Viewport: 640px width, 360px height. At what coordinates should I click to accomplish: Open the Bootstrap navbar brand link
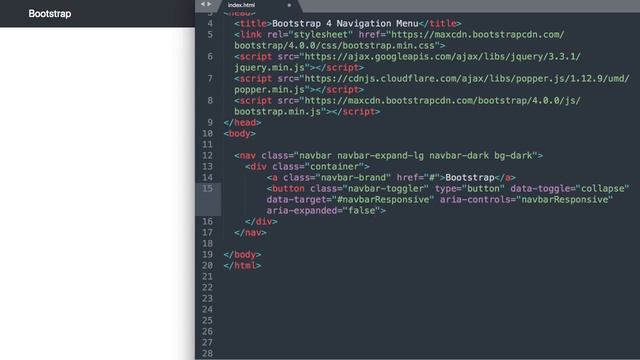[x=49, y=13]
